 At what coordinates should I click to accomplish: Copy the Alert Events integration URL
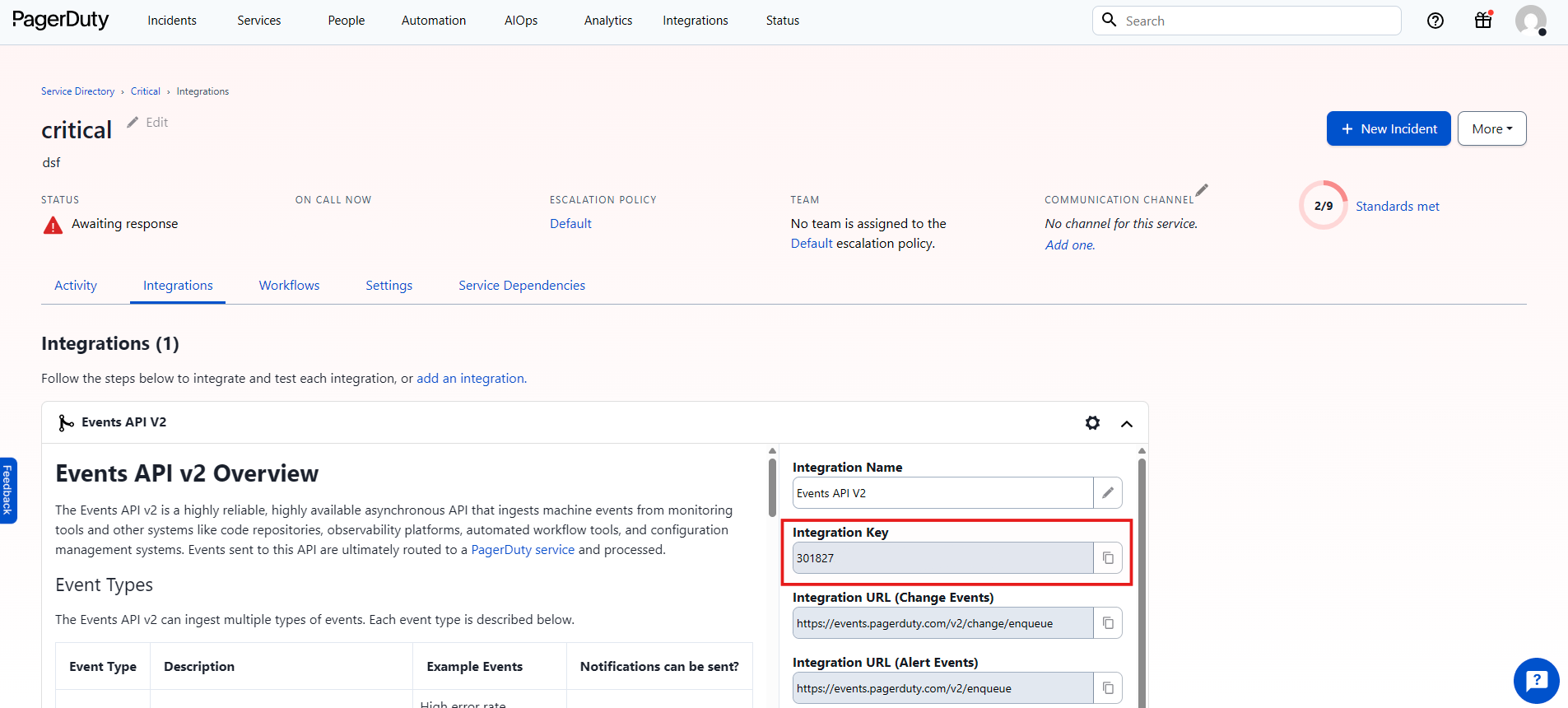[x=1108, y=688]
